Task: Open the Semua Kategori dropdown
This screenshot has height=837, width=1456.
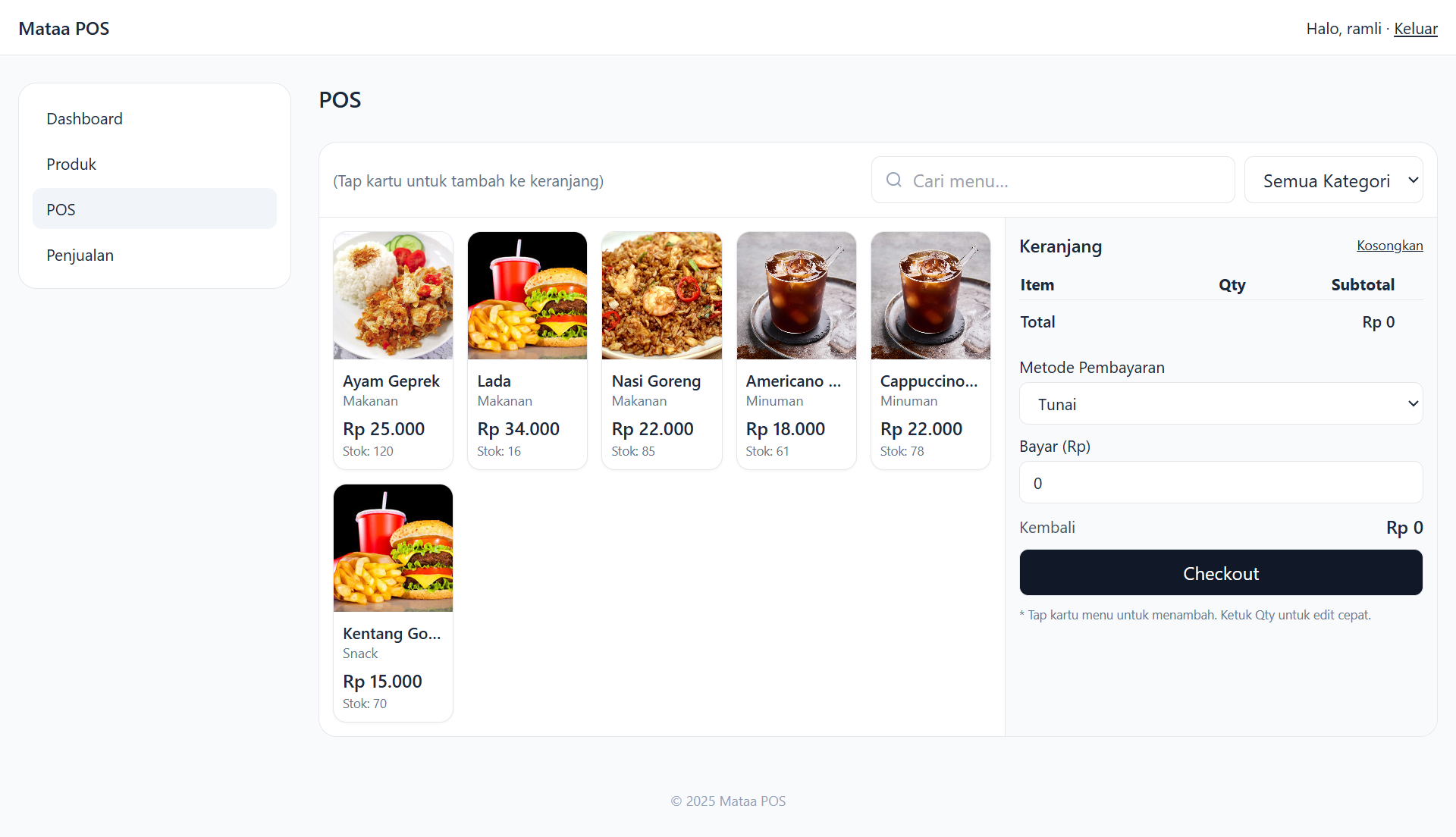Action: [1333, 180]
